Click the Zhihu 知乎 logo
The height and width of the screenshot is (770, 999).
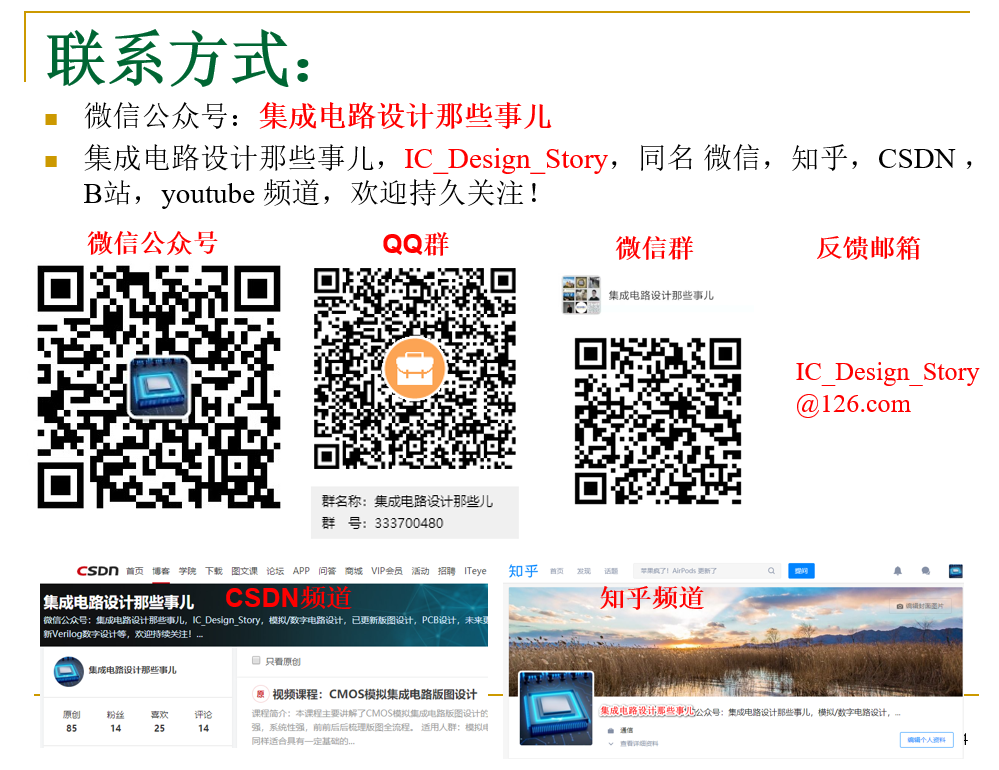click(523, 571)
